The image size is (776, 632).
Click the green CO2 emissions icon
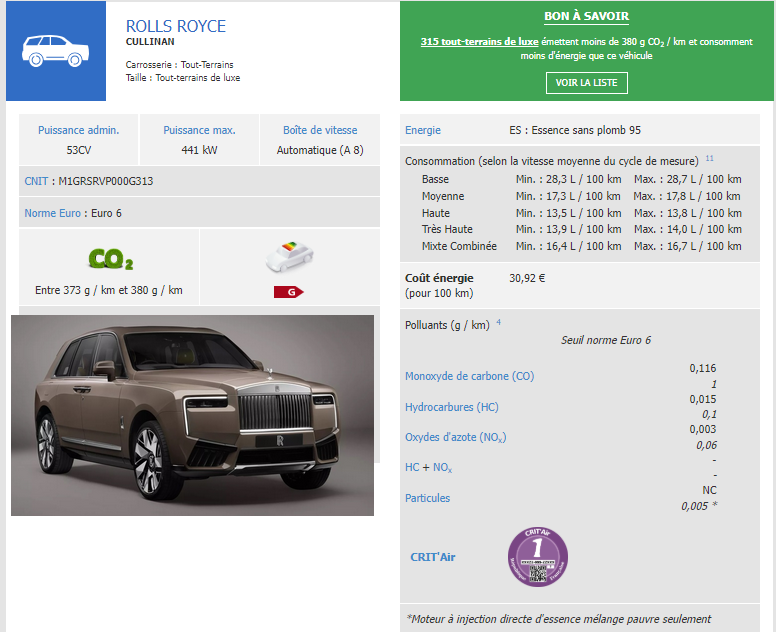click(111, 259)
